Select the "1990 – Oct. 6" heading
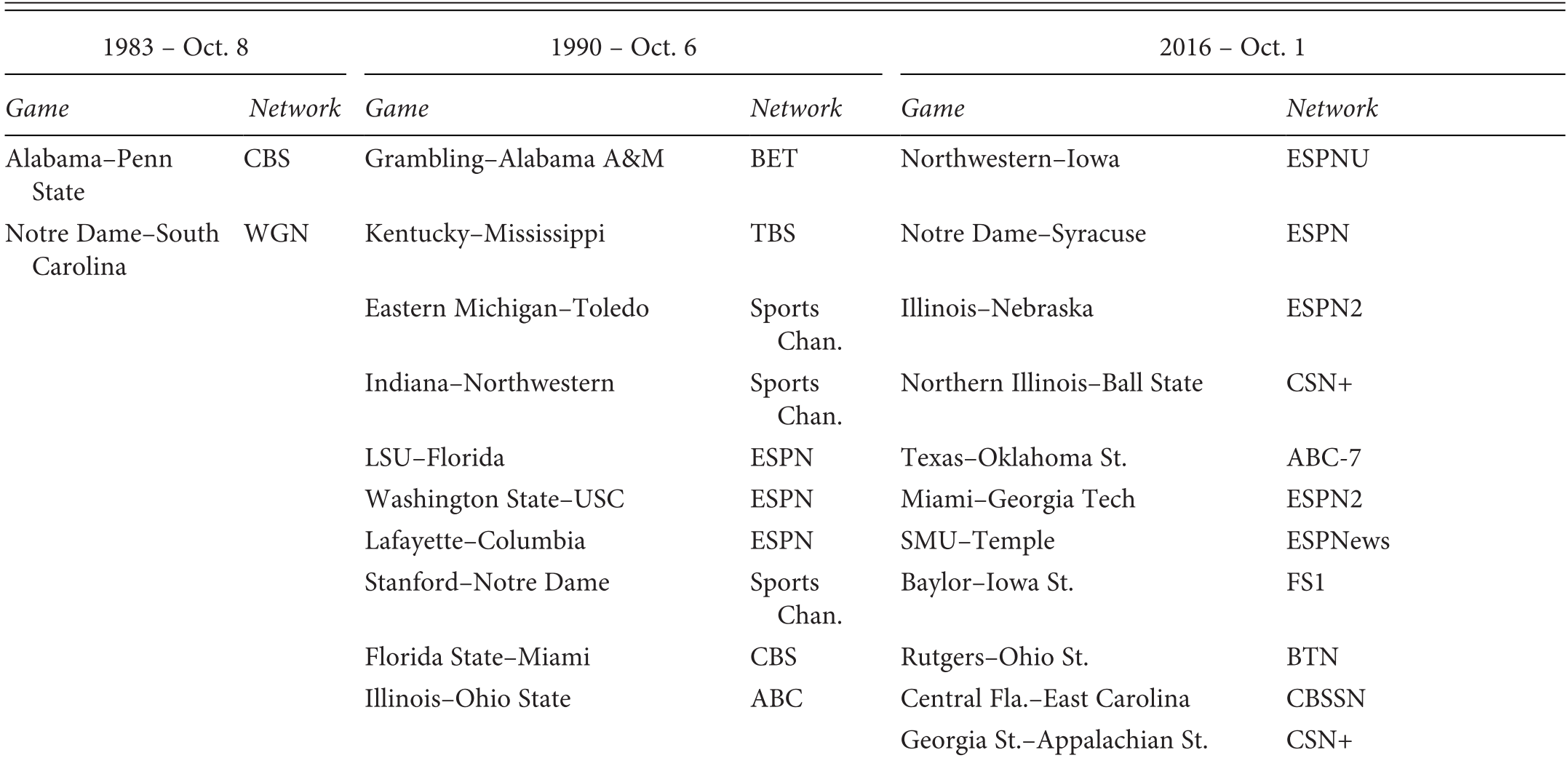The width and height of the screenshot is (1568, 758). click(x=623, y=48)
